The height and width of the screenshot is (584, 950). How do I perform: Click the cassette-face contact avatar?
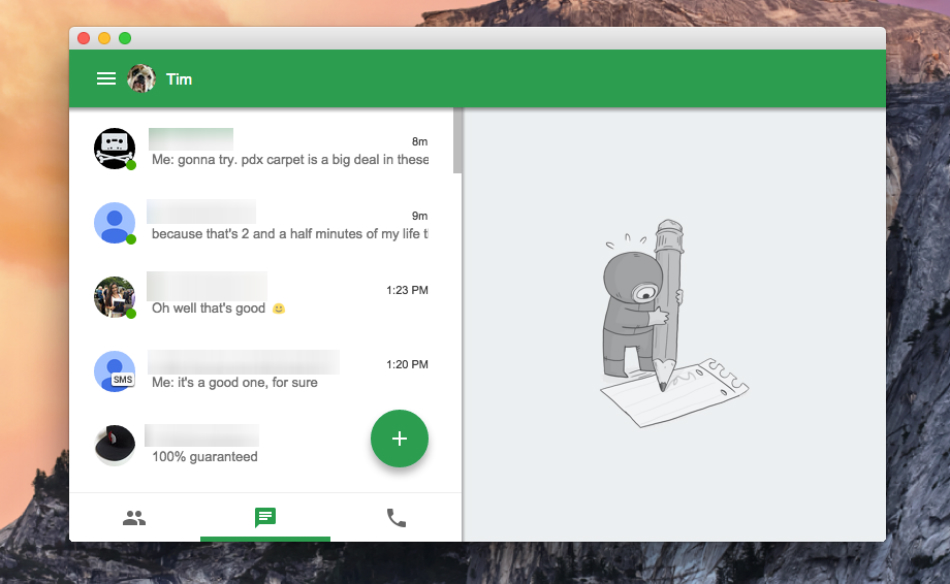(114, 148)
